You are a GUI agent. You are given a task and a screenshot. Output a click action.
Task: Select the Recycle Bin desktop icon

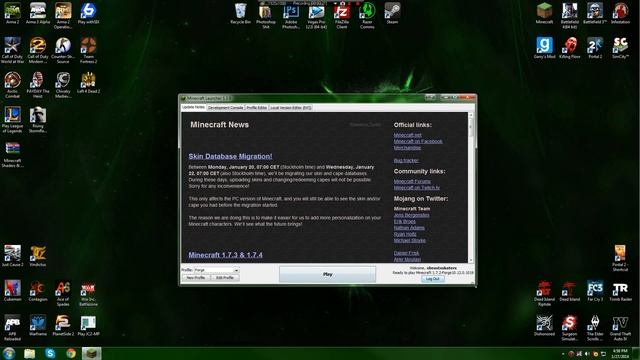click(240, 13)
